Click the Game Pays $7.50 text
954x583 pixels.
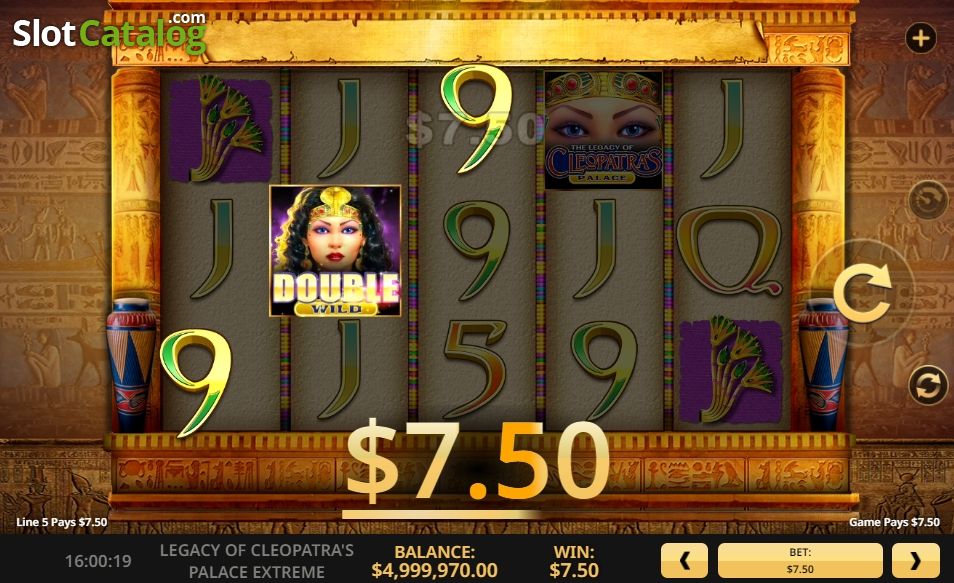[x=894, y=522]
